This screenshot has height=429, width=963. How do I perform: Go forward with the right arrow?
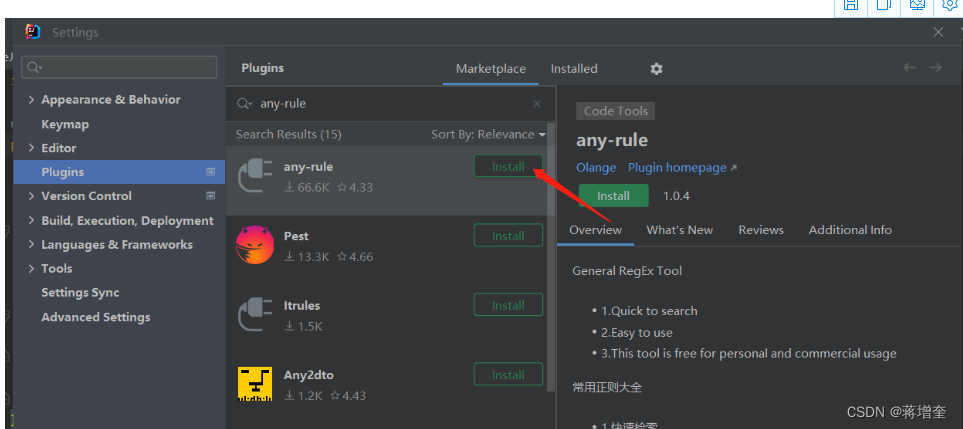click(x=935, y=68)
